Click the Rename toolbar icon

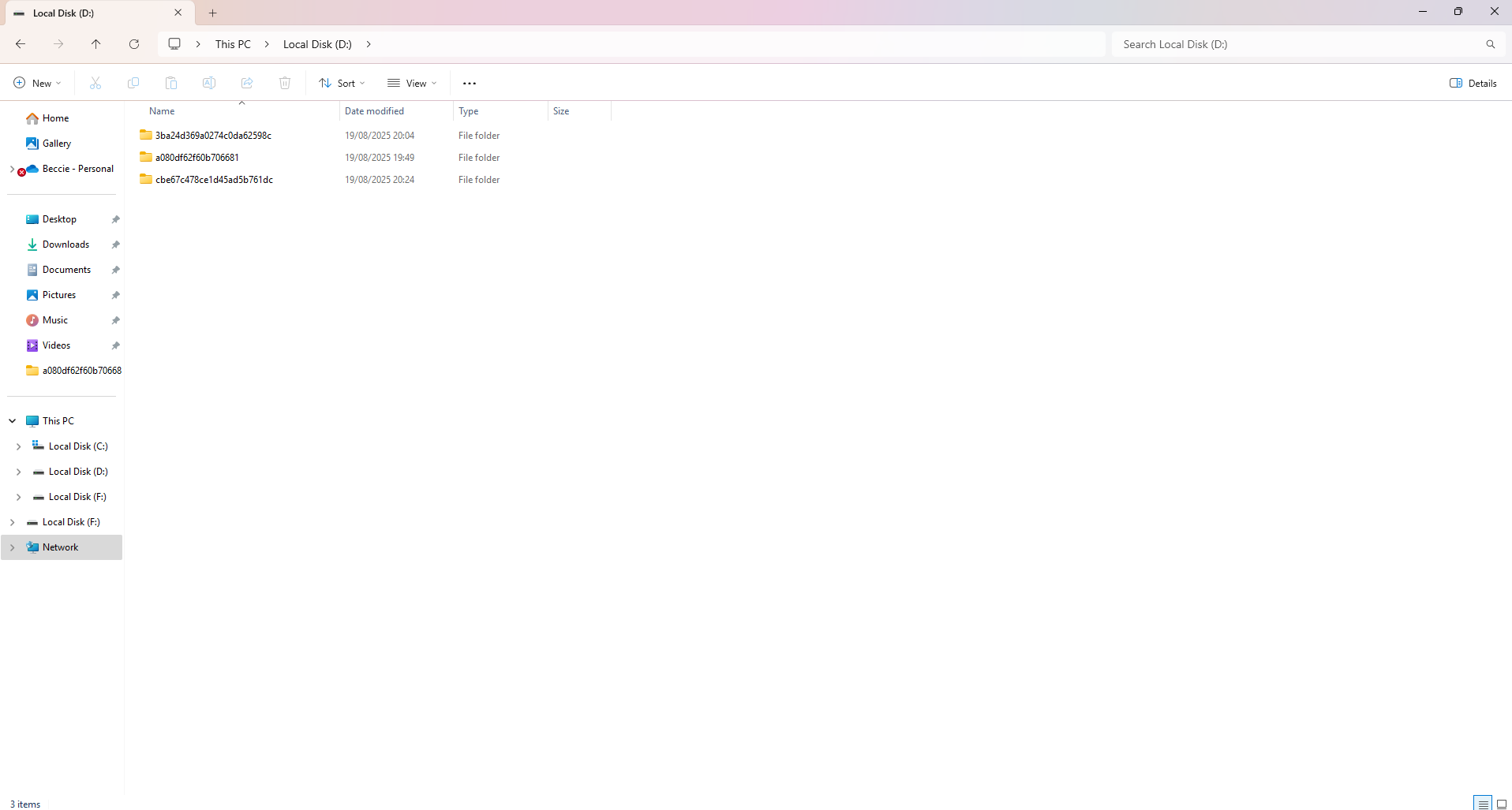coord(208,83)
